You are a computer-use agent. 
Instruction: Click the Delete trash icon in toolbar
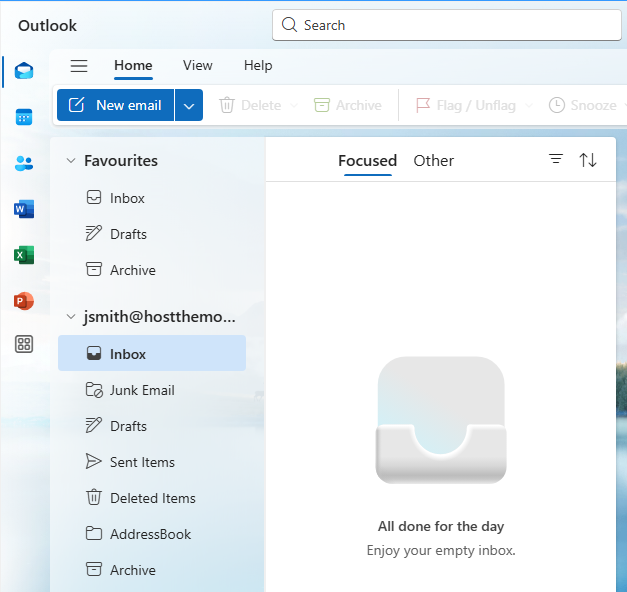click(227, 105)
